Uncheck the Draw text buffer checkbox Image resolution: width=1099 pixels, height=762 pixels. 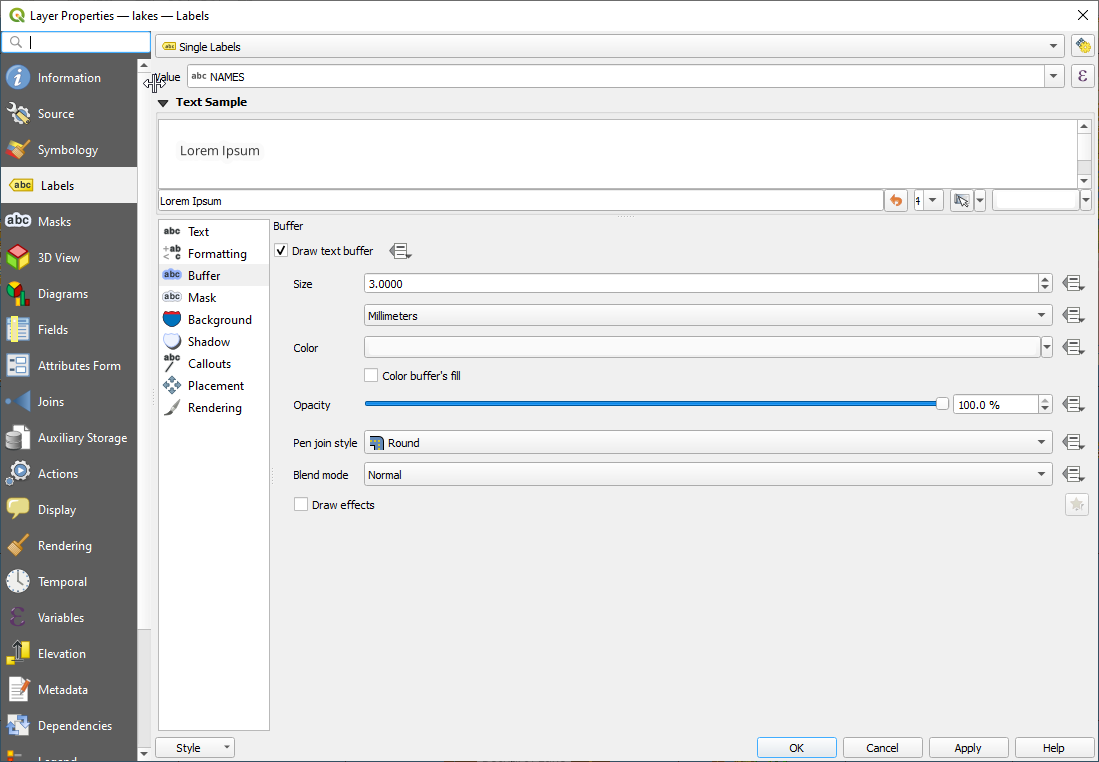tap(281, 251)
